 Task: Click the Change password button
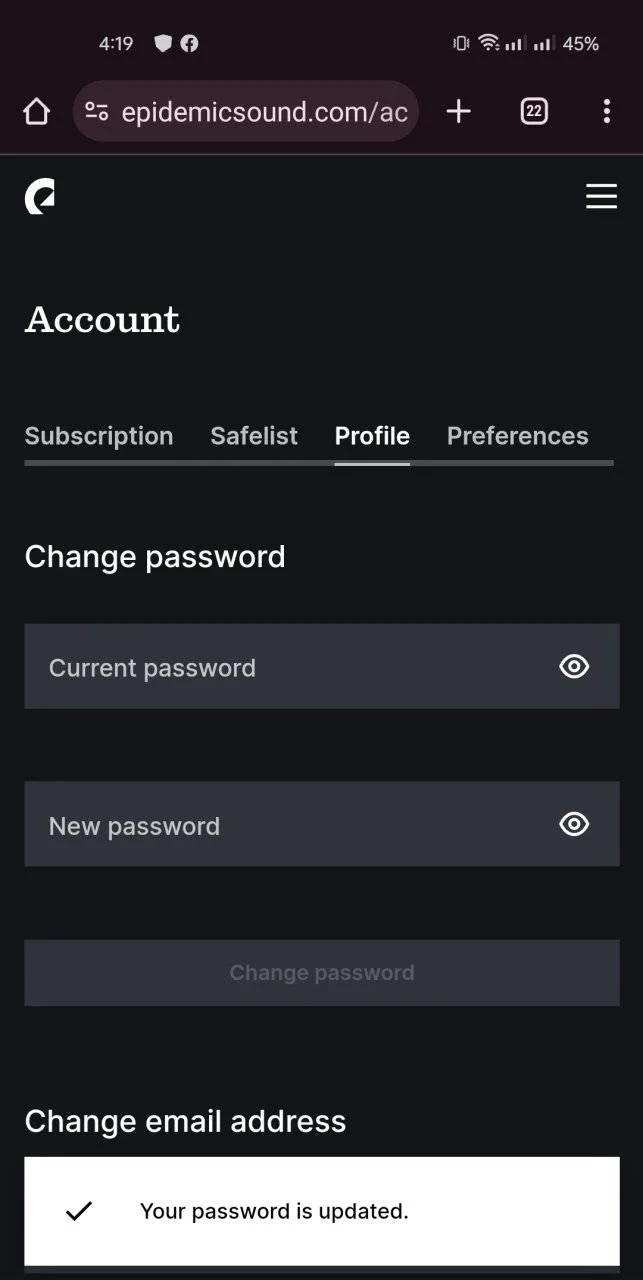[x=322, y=973]
